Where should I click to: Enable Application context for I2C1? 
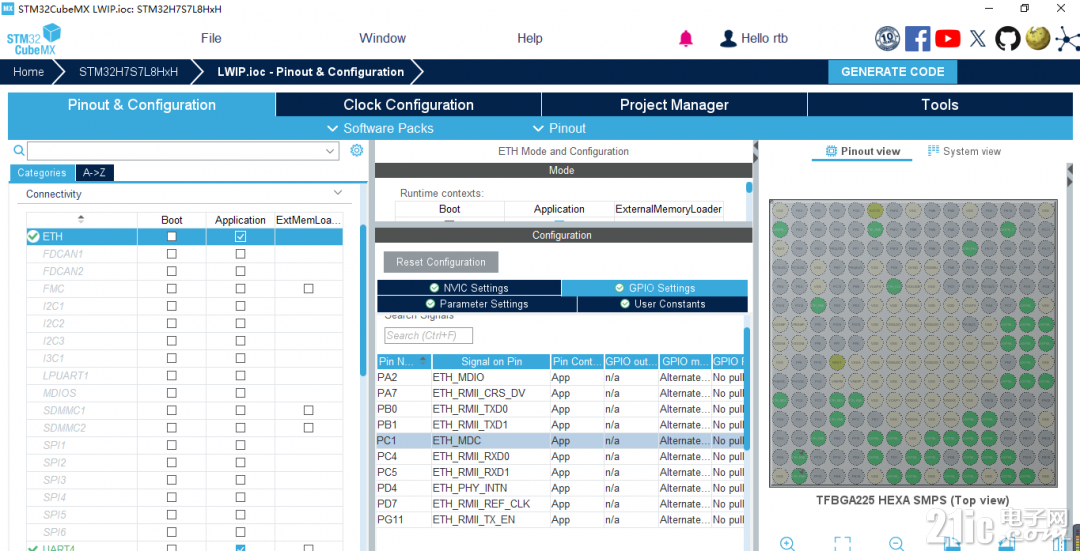240,306
